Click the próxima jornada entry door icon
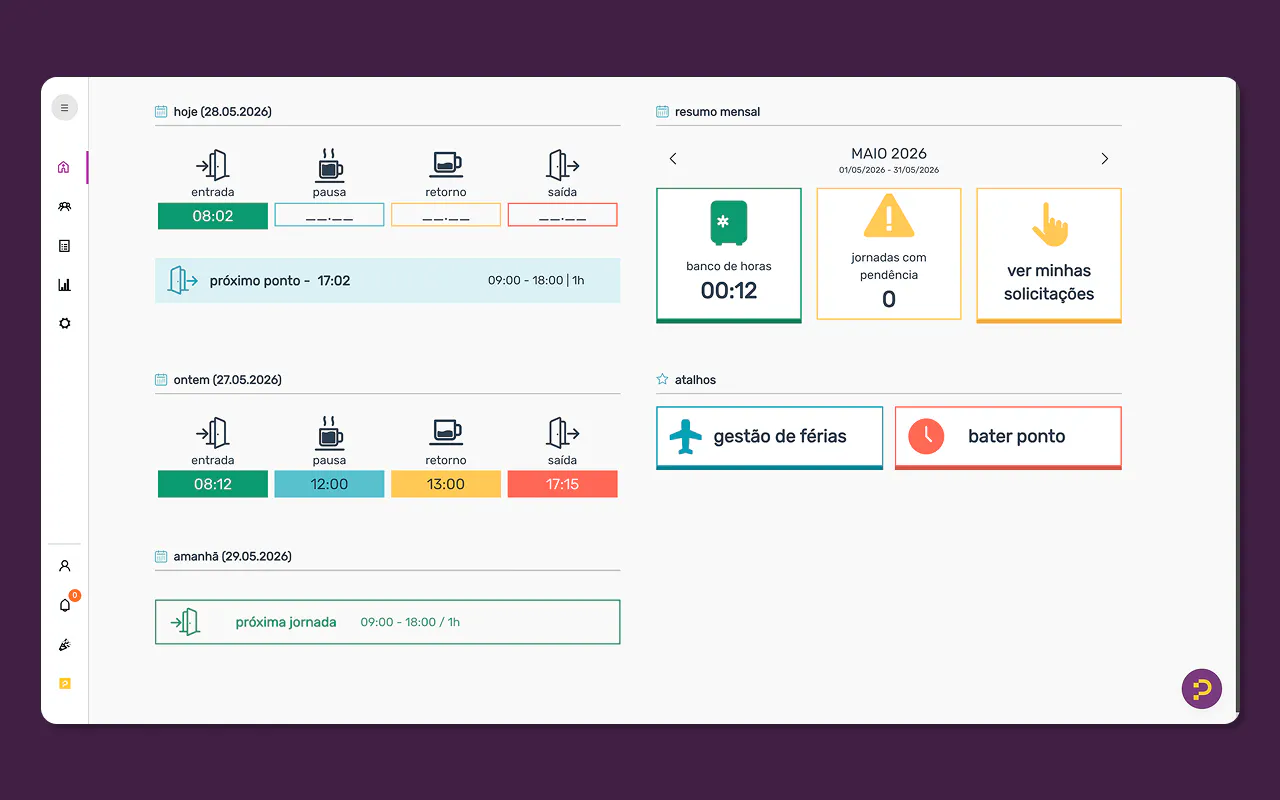The width and height of the screenshot is (1280, 800). click(185, 622)
